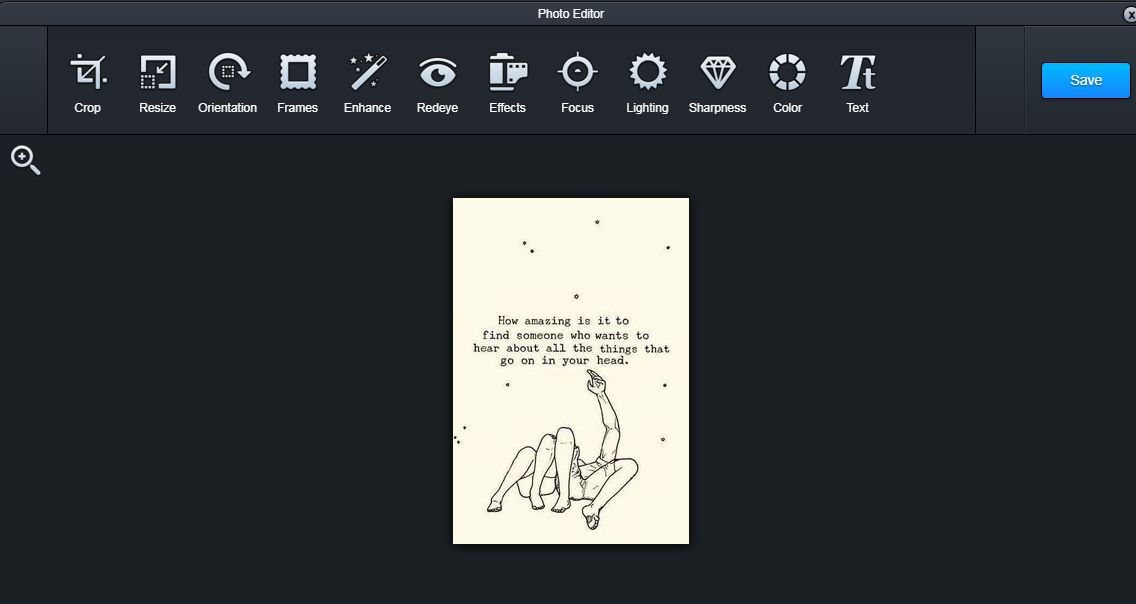Screen dimensions: 1136x604
Task: Open the Color wheel tool
Action: [x=788, y=72]
